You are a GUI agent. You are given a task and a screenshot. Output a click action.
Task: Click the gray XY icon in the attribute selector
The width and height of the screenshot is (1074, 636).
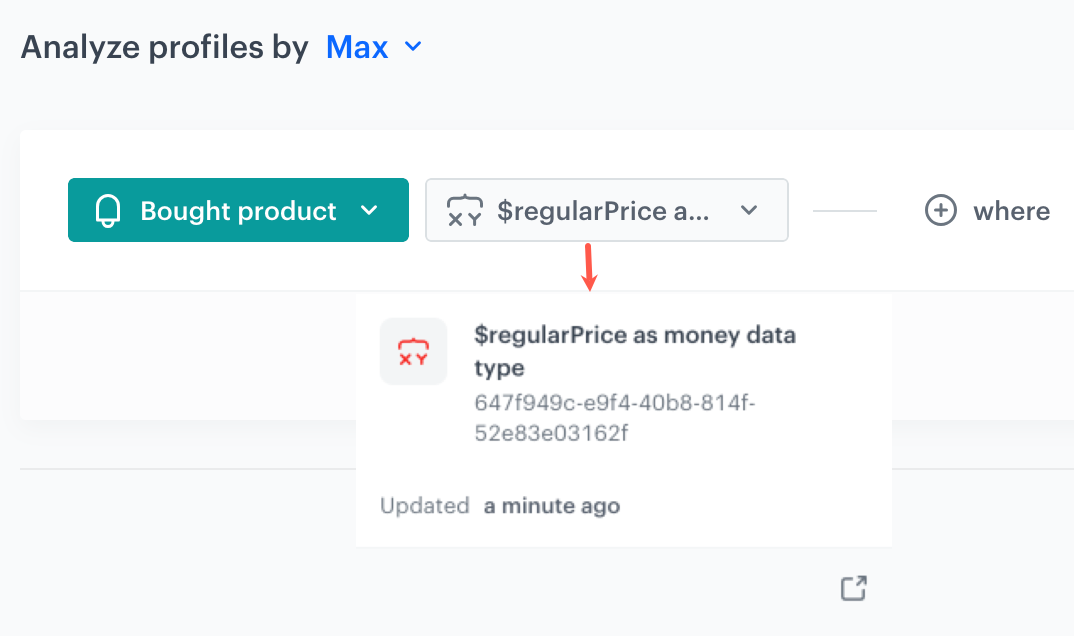tap(464, 211)
